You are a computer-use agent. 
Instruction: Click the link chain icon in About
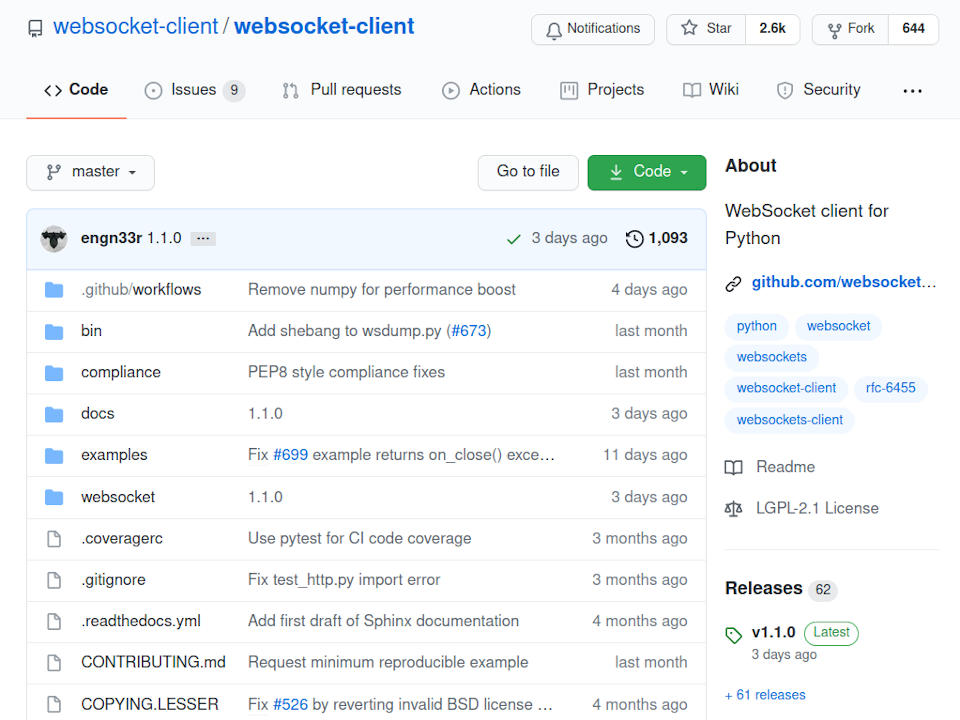733,283
